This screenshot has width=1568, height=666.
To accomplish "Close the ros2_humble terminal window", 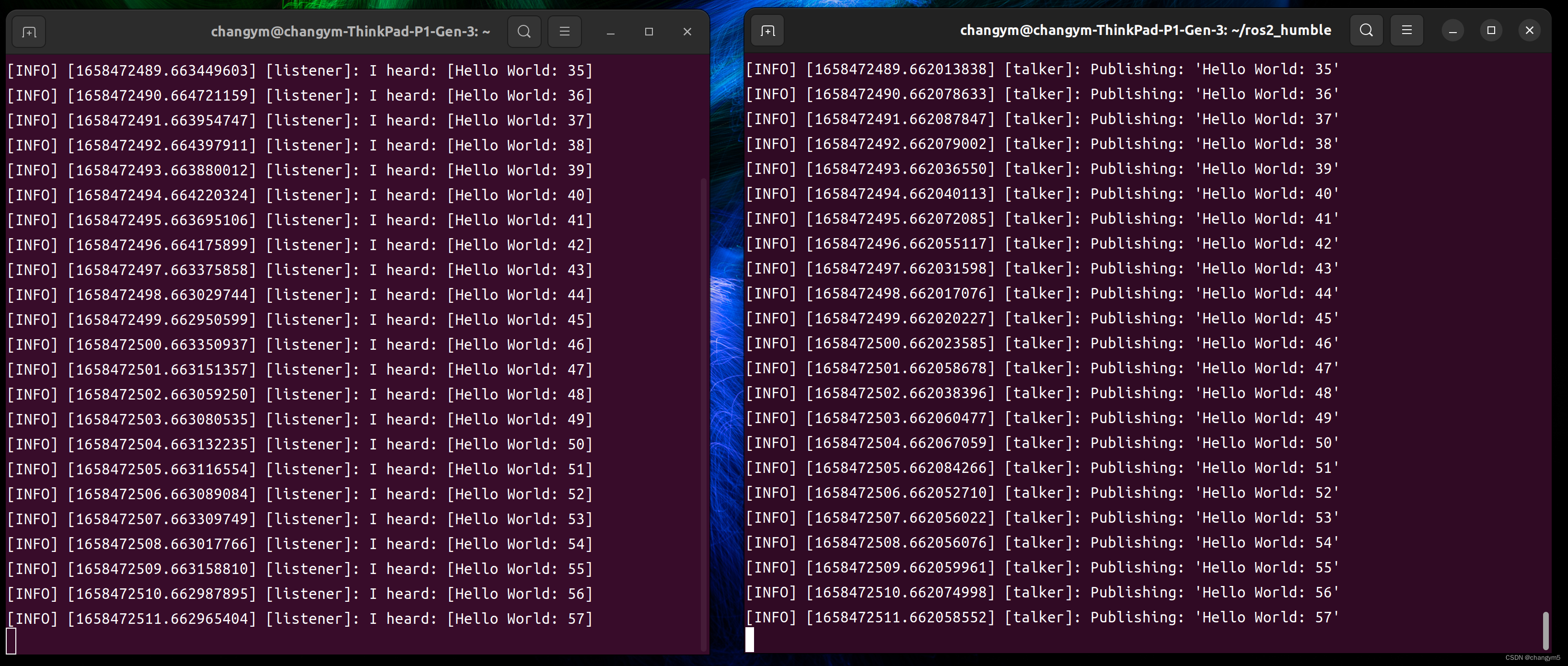I will [1530, 30].
